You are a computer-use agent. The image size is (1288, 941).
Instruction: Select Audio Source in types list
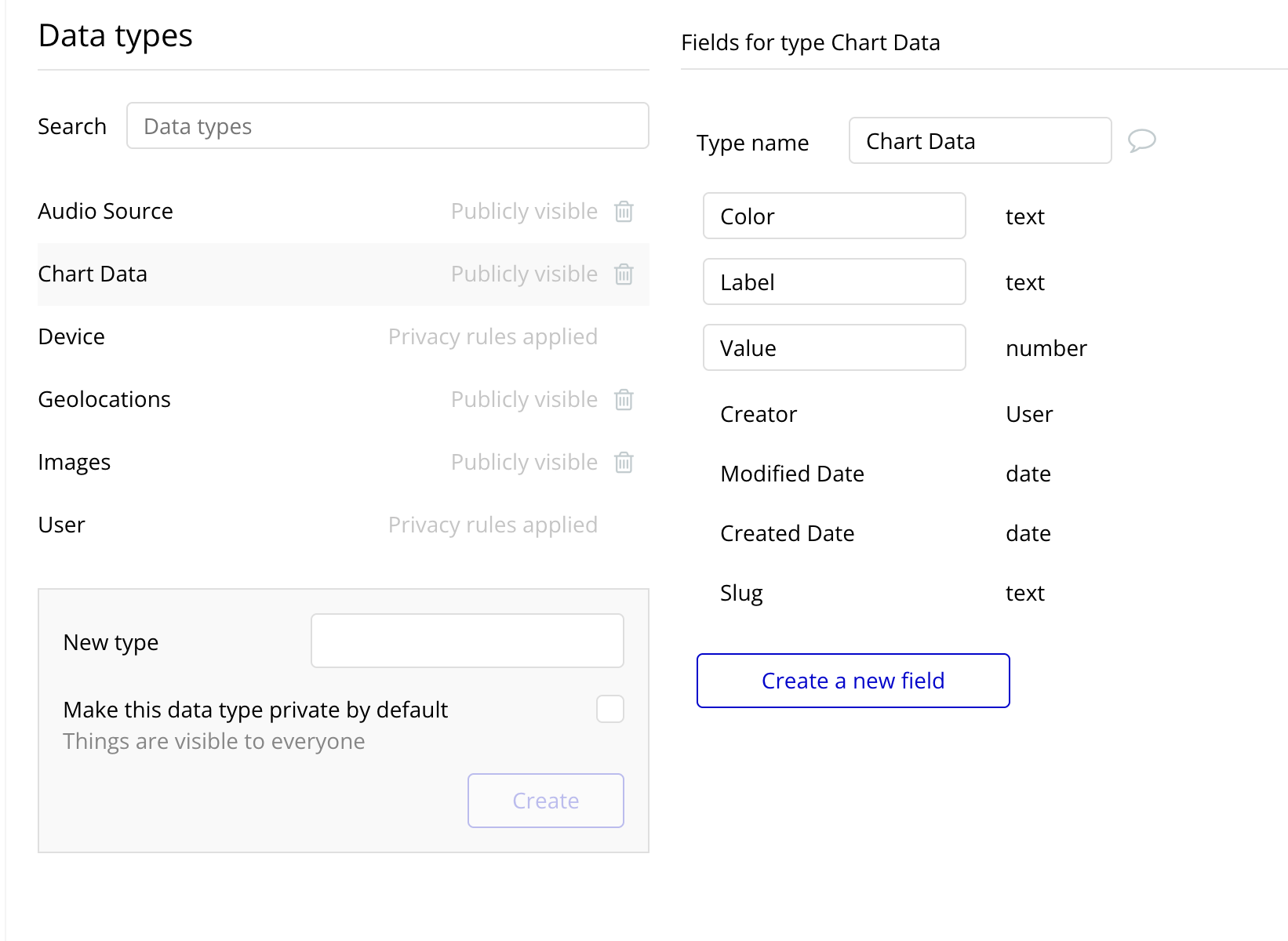coord(105,211)
